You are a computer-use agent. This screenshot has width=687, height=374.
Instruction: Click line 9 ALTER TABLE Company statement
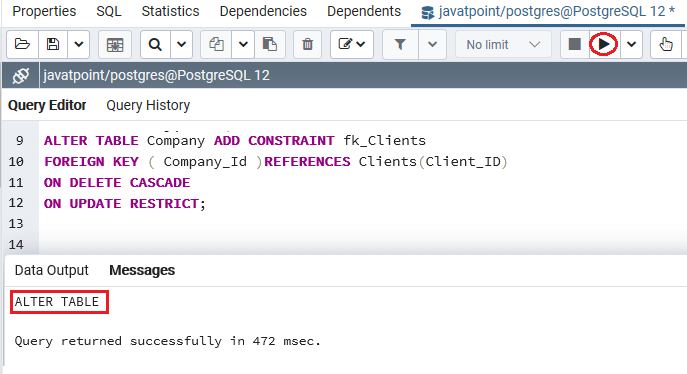[235, 141]
